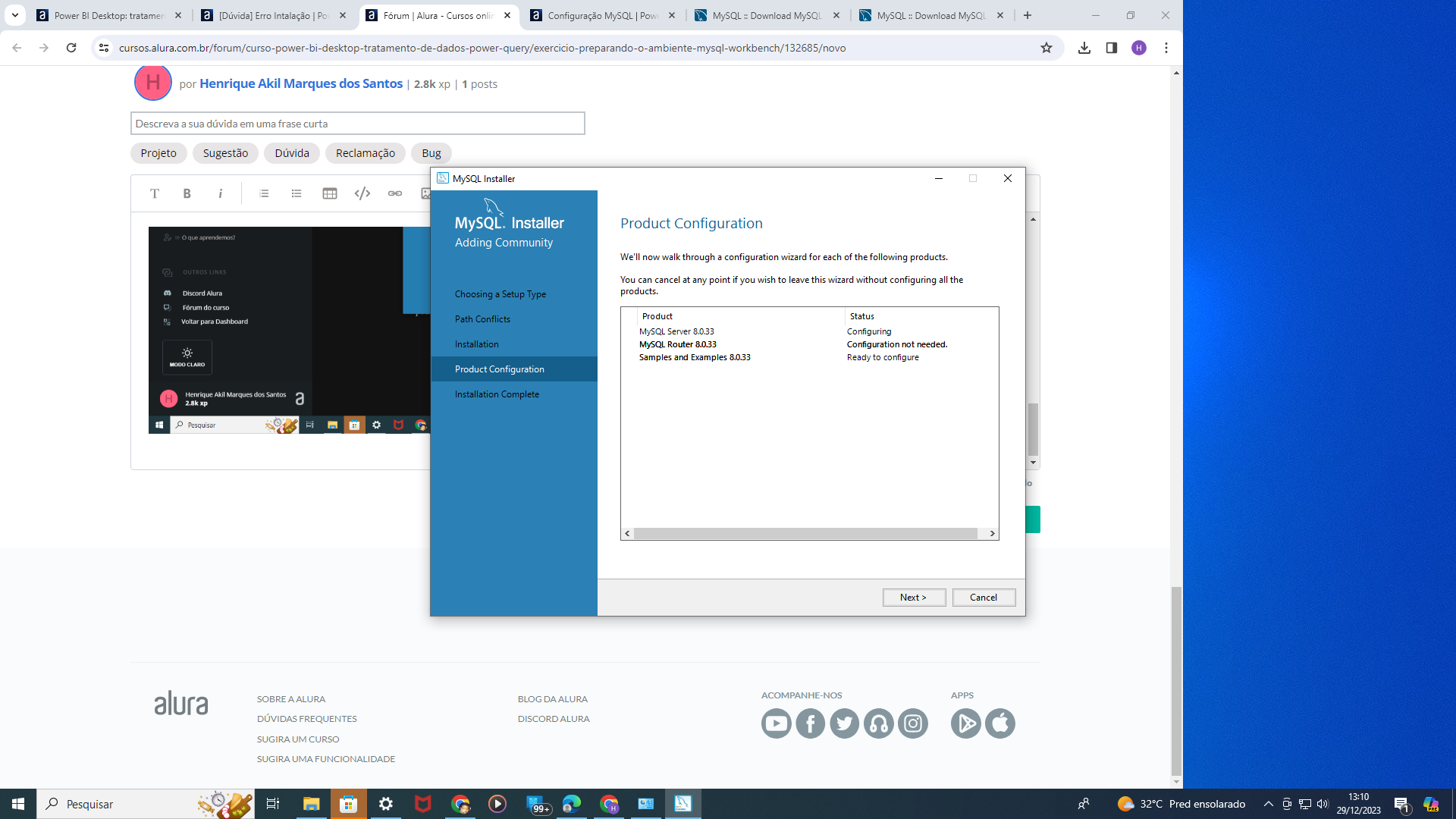1456x819 pixels.
Task: Select the Bug tag
Action: coord(431,153)
